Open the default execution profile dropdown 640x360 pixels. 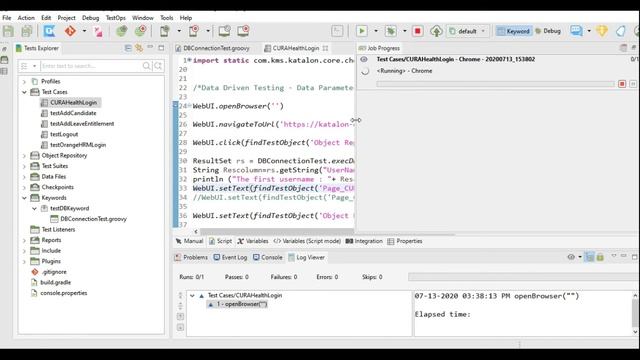[468, 31]
